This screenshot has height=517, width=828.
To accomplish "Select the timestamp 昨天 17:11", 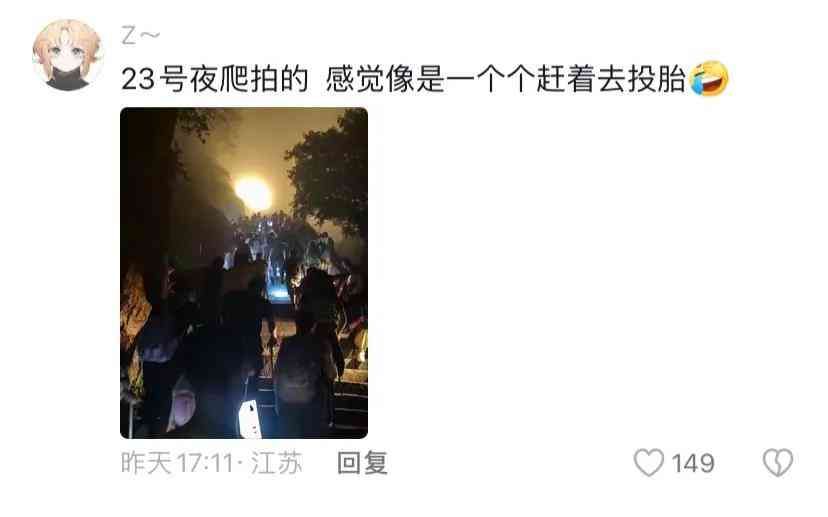I will pyautogui.click(x=177, y=463).
